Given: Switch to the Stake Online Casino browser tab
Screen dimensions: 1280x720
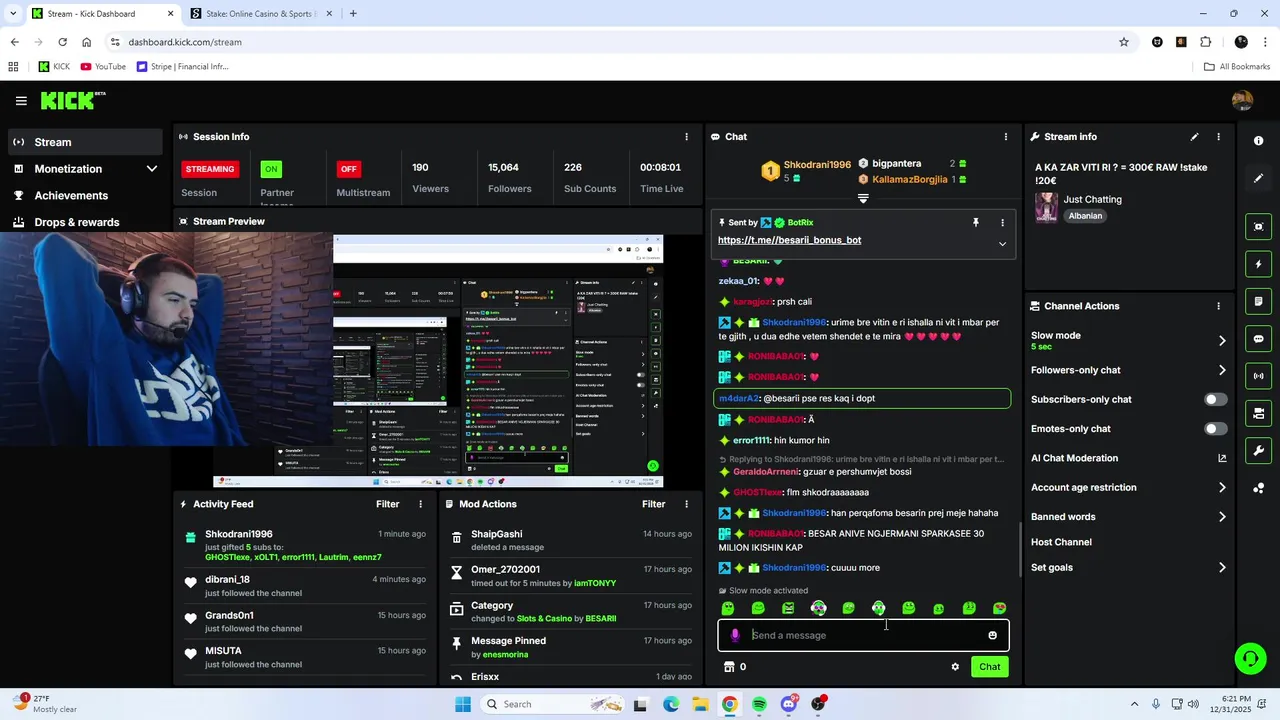Looking at the screenshot, I should tap(262, 14).
